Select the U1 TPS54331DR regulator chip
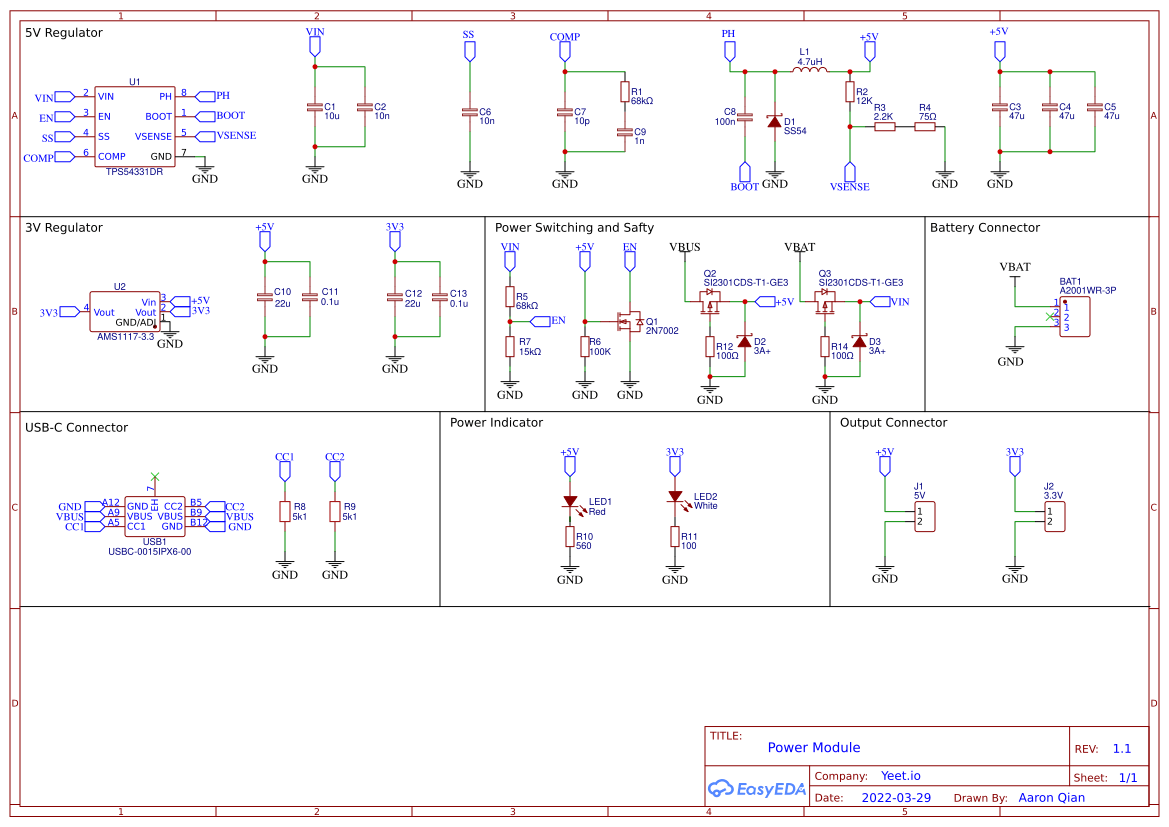Viewport: 1169px width, 827px height. coord(134,126)
